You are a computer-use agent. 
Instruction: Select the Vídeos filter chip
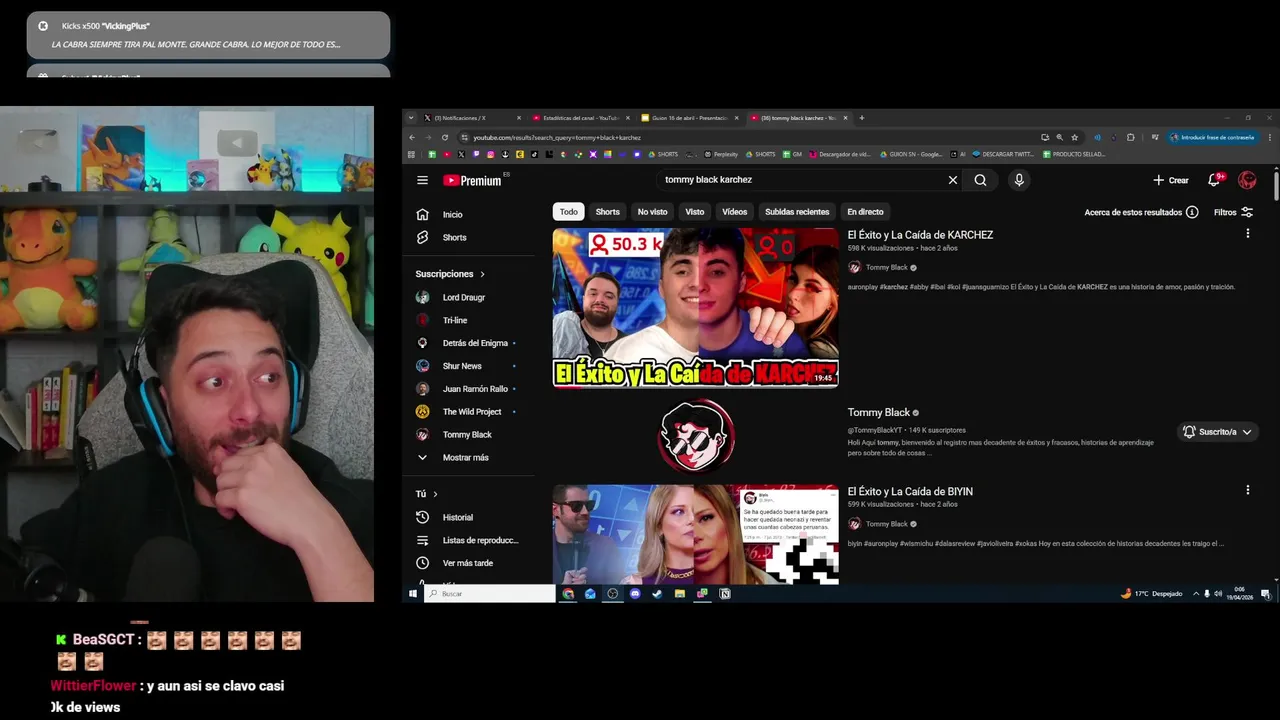tap(734, 212)
